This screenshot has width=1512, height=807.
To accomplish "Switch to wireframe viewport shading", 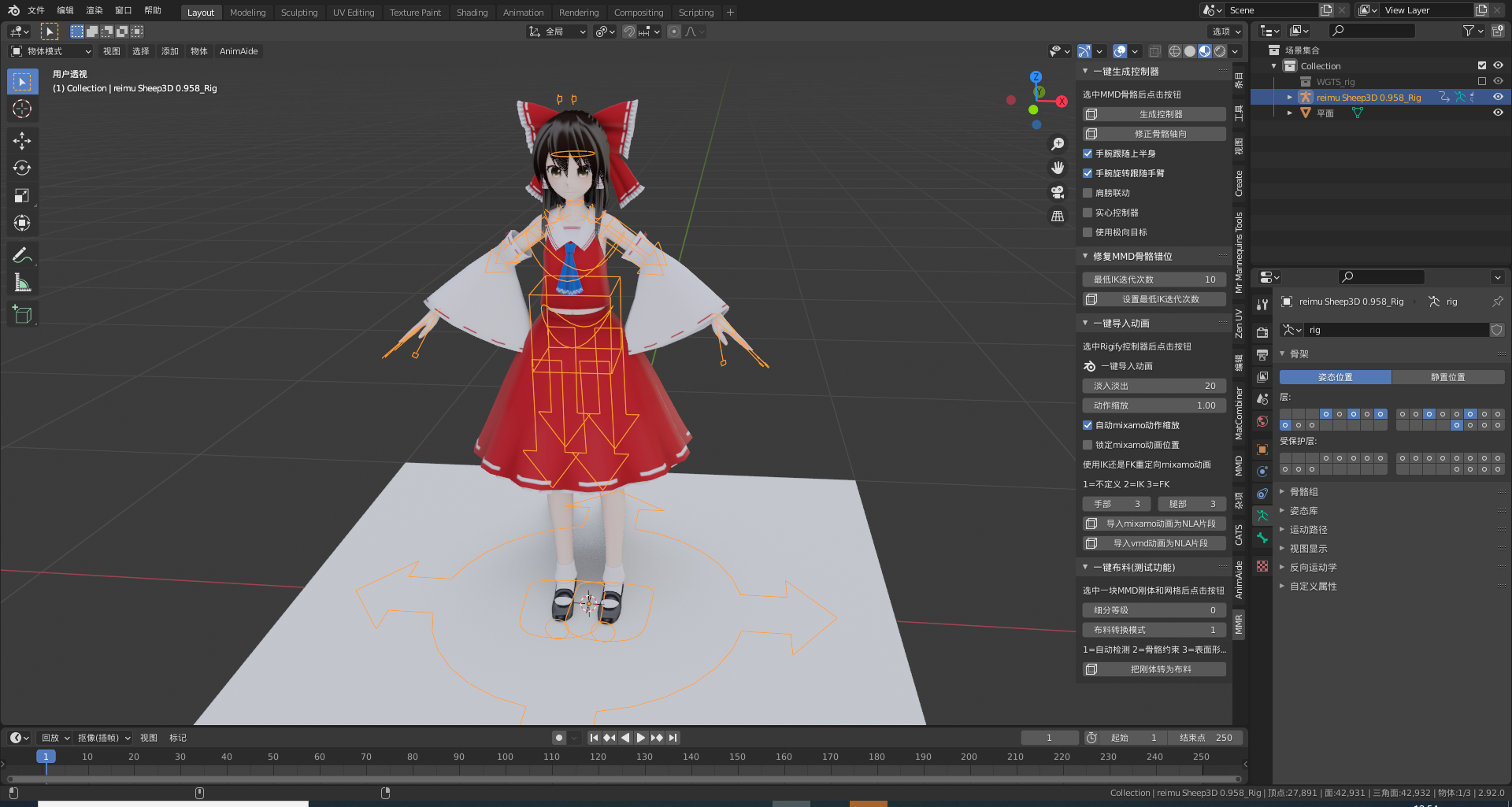I will (x=1174, y=51).
